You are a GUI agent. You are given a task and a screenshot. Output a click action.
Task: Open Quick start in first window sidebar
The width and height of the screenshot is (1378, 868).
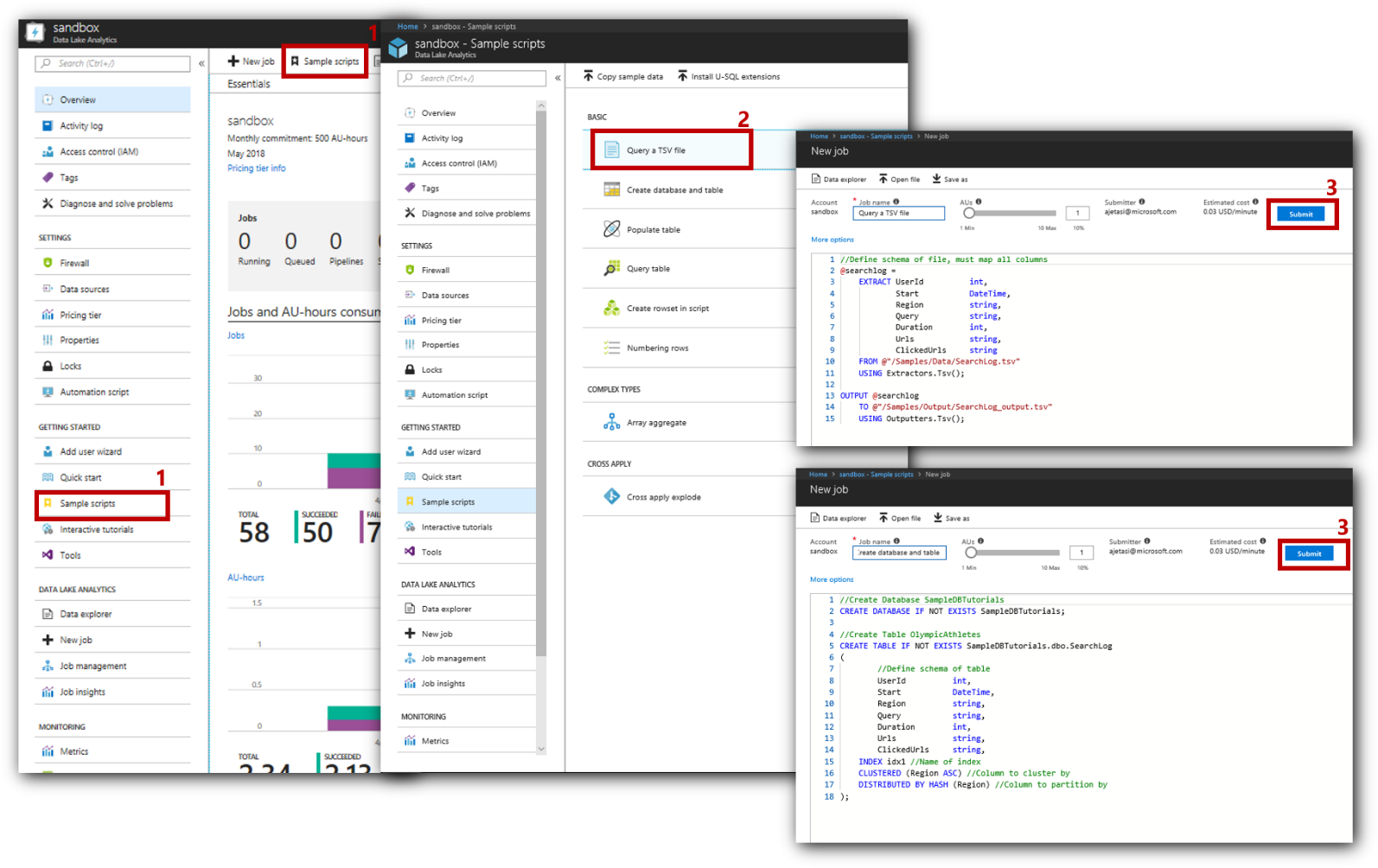click(x=112, y=478)
